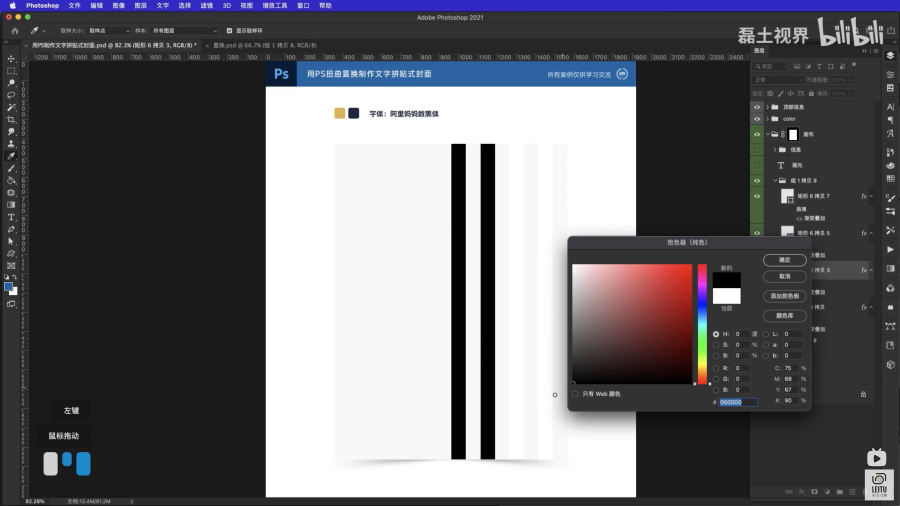Select the H radio button in color picker
Viewport: 900px width, 506px height.
pyautogui.click(x=716, y=334)
